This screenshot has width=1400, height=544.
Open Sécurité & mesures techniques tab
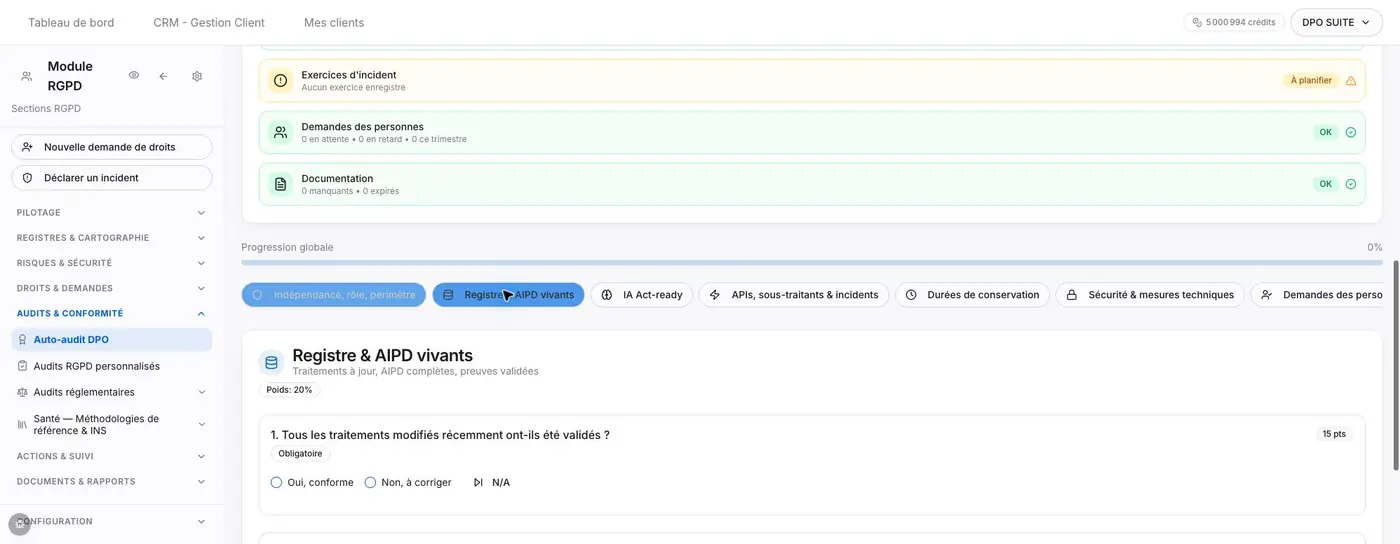point(1150,295)
